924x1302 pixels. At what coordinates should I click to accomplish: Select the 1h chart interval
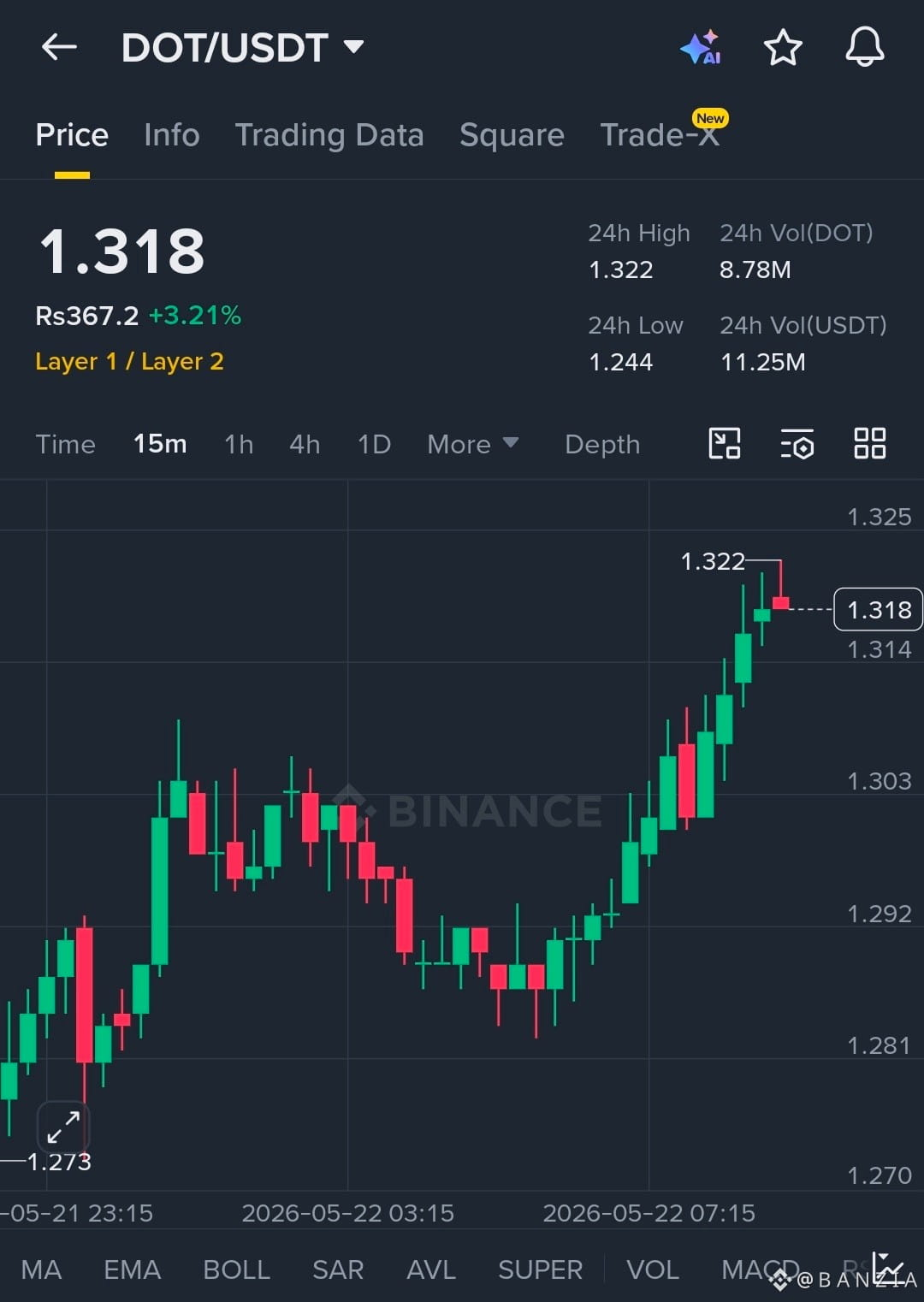pyautogui.click(x=239, y=444)
